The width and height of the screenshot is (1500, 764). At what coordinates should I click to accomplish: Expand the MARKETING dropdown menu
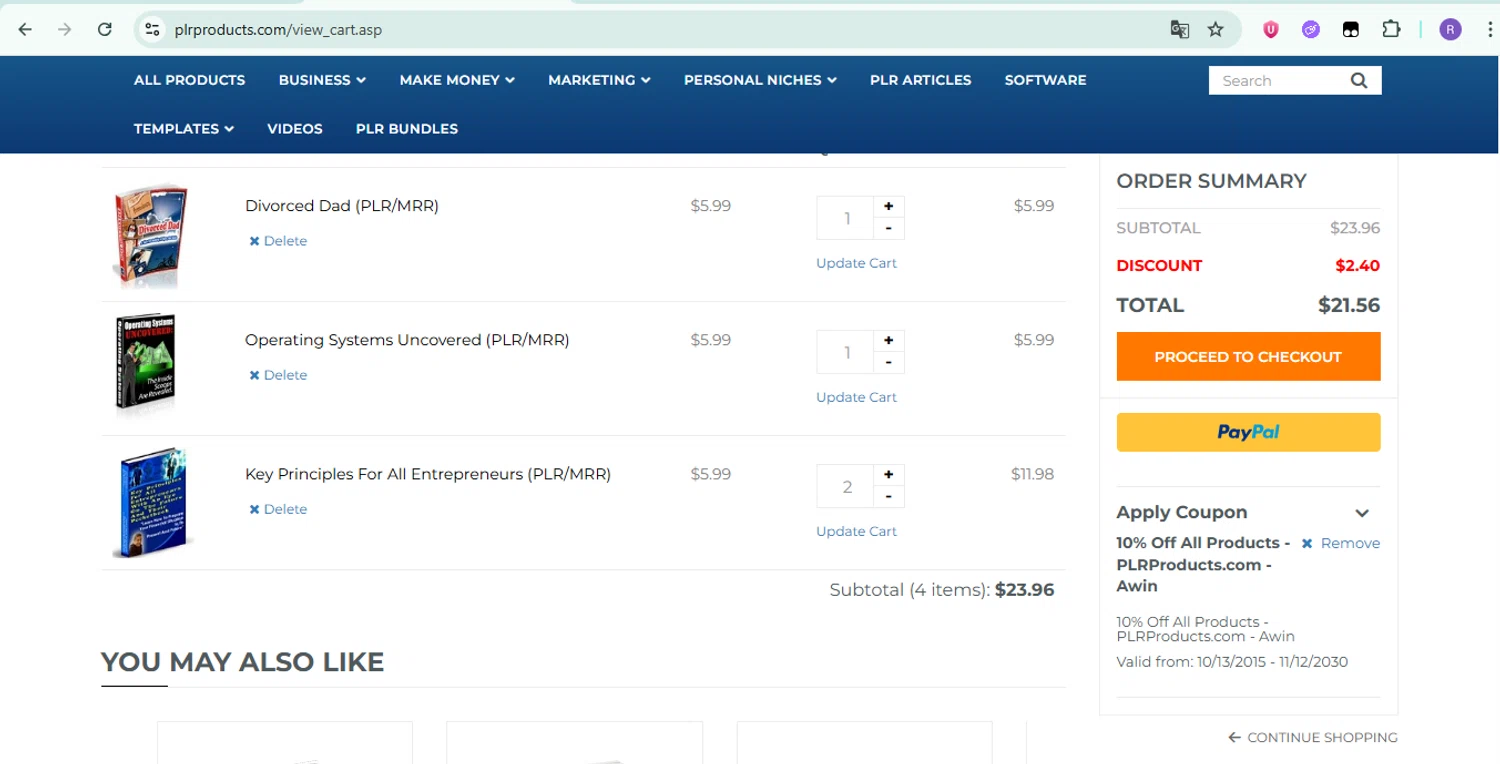click(599, 80)
